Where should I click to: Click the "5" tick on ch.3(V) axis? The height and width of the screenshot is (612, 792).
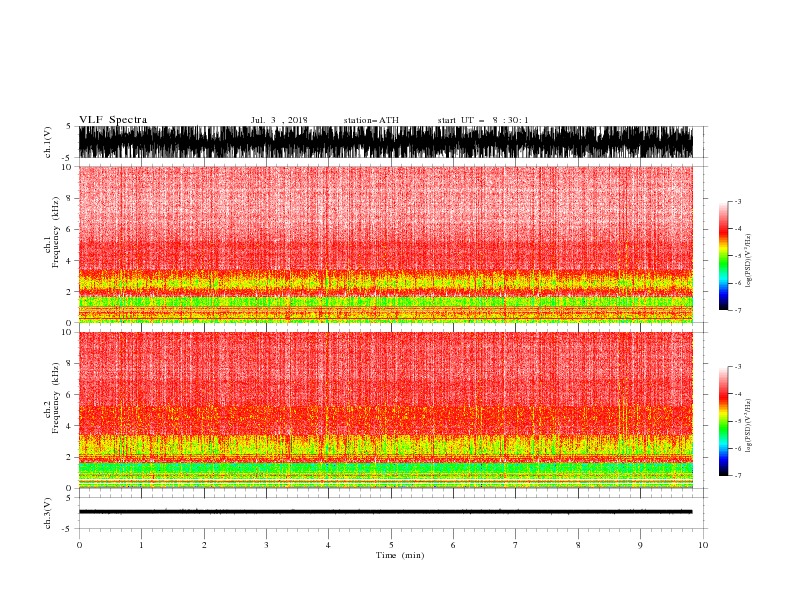point(69,498)
